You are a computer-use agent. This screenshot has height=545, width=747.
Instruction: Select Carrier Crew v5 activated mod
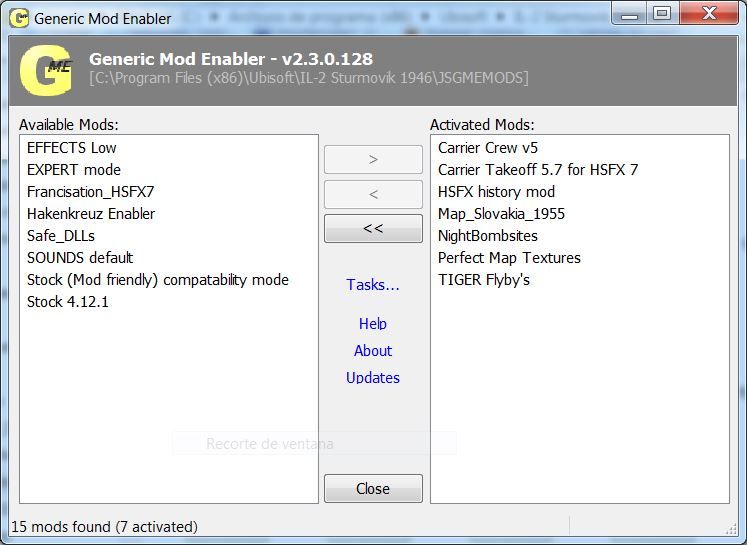click(x=488, y=148)
